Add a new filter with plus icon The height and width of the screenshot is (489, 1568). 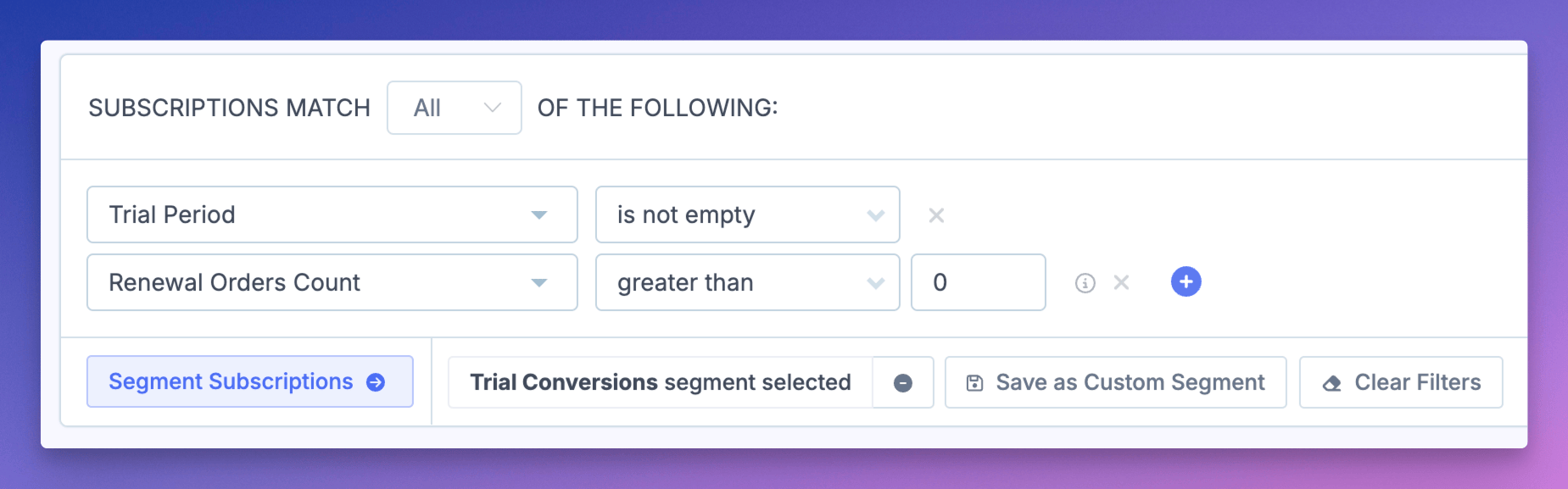click(1186, 281)
